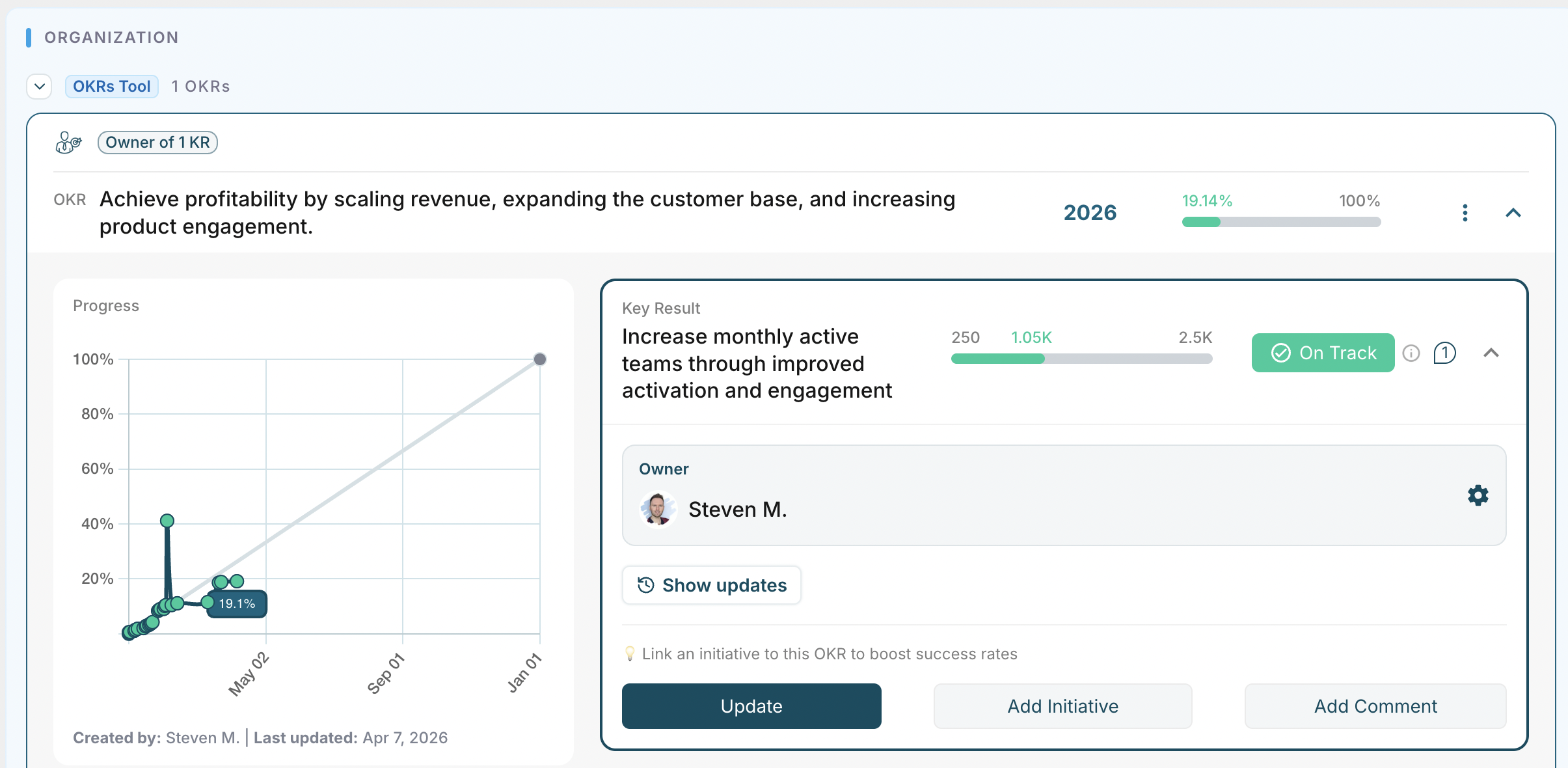Image resolution: width=1568 pixels, height=768 pixels.
Task: Click the Add Comment button
Action: (x=1375, y=706)
